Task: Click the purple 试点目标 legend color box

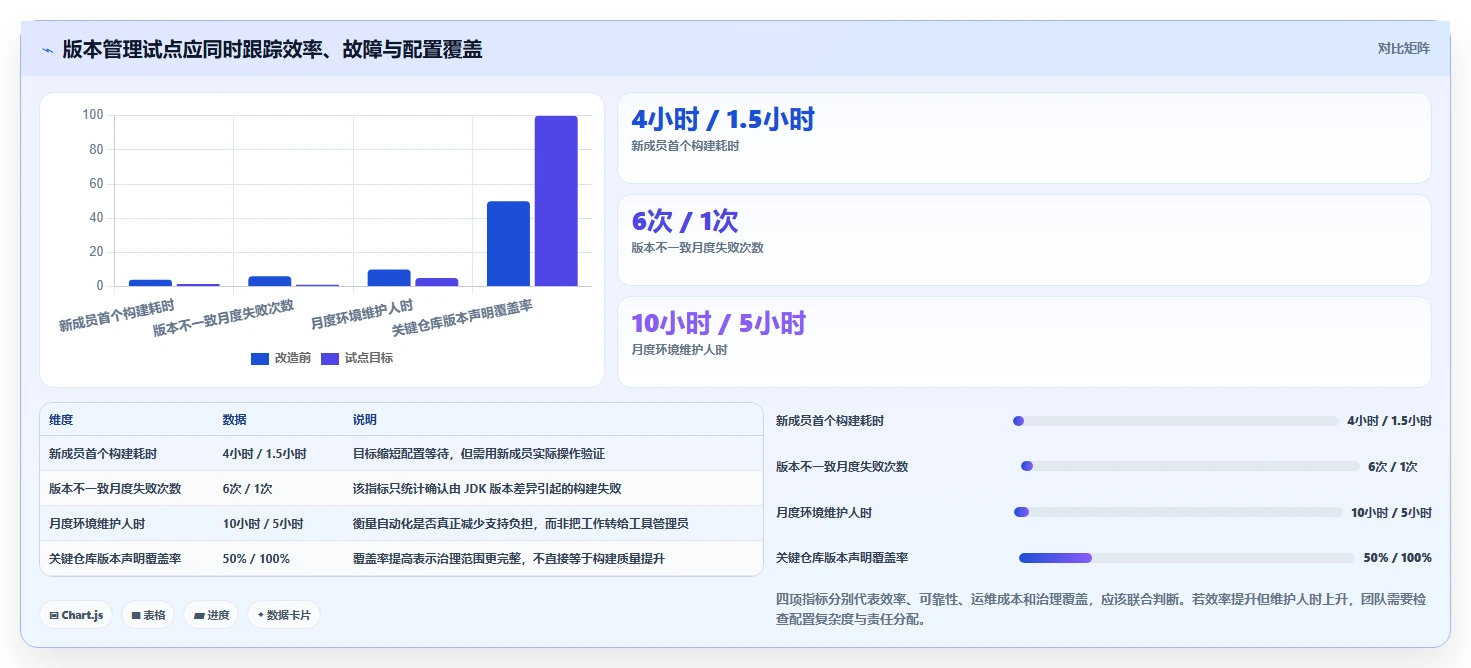Action: (330, 358)
